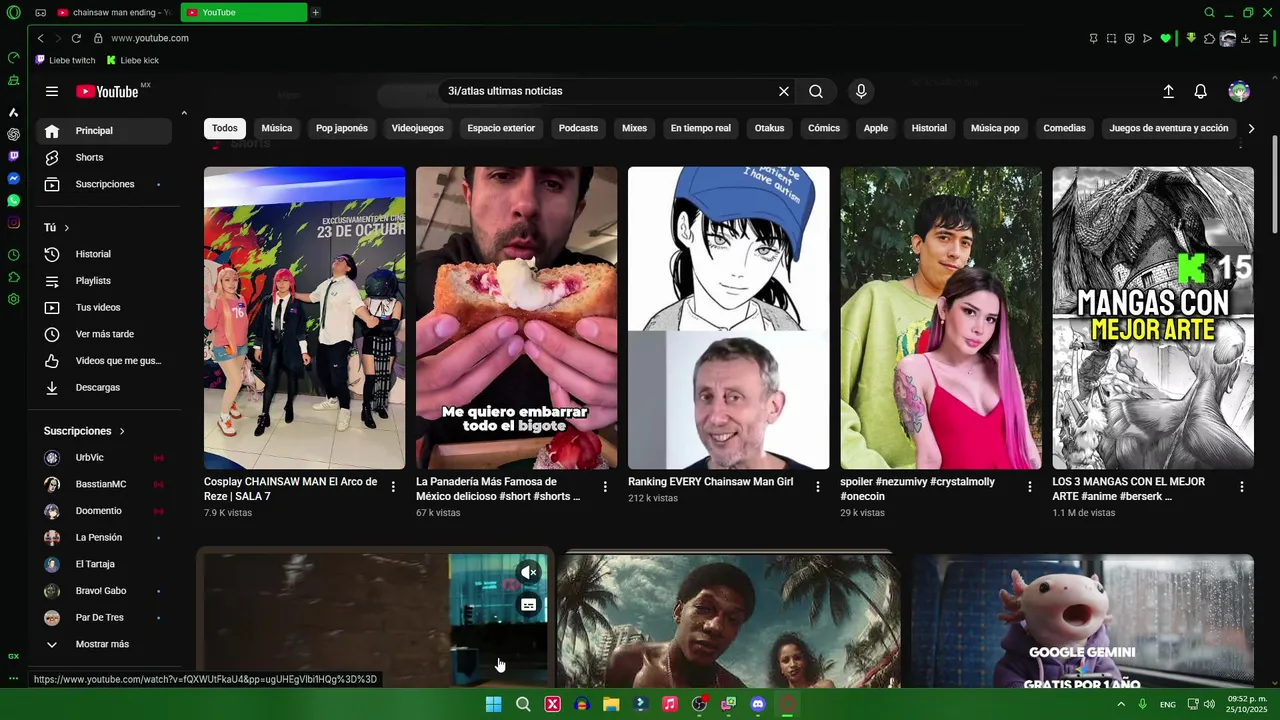The image size is (1280, 720).
Task: Open Opera snapshot tool icon
Action: [1111, 38]
